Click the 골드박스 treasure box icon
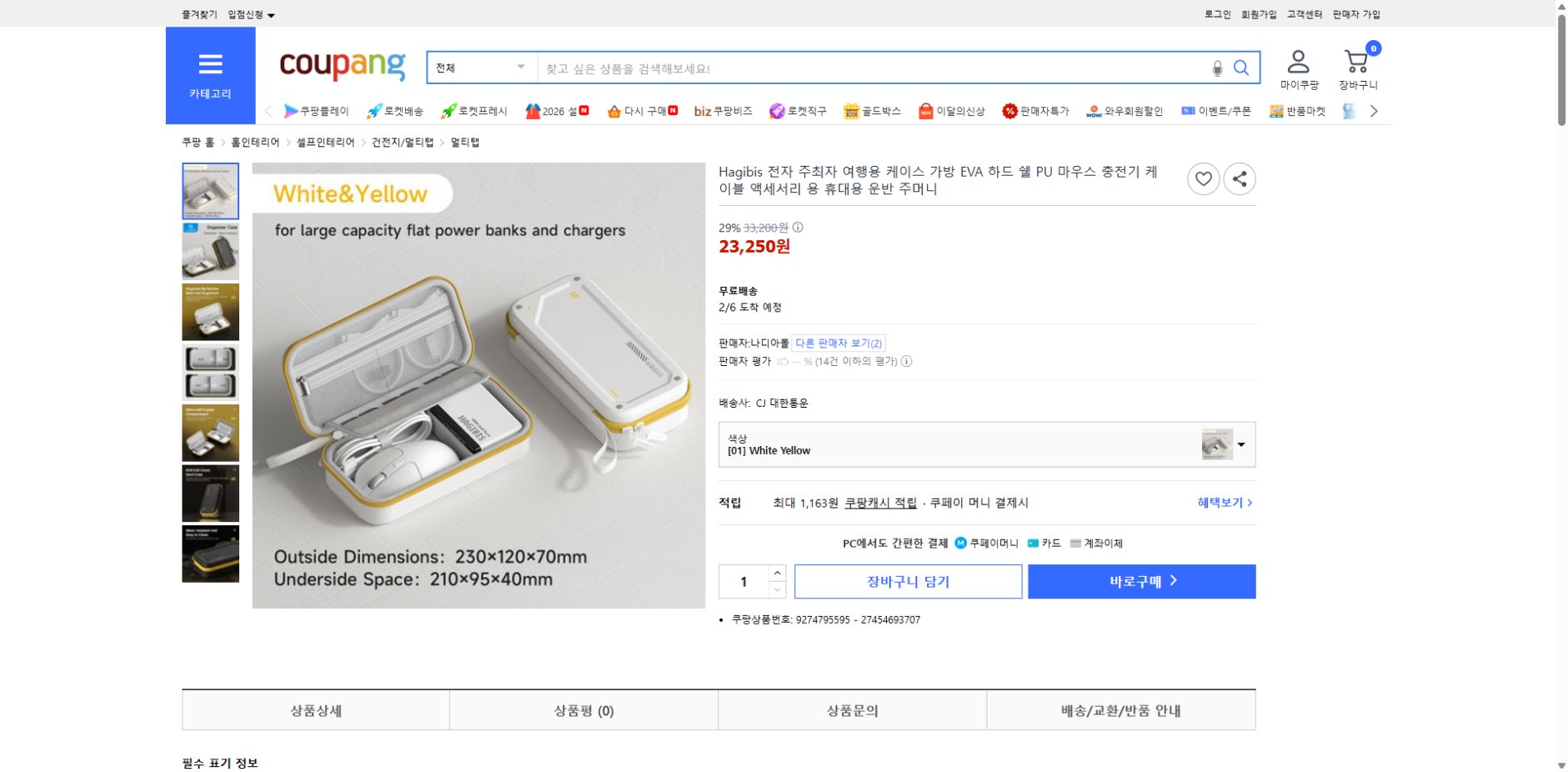 (852, 110)
